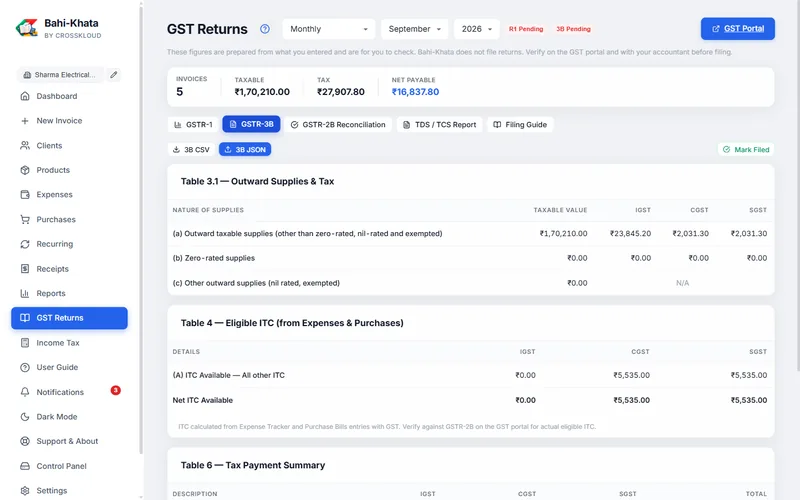
Task: Export the 3B JSON file
Action: coord(245,149)
